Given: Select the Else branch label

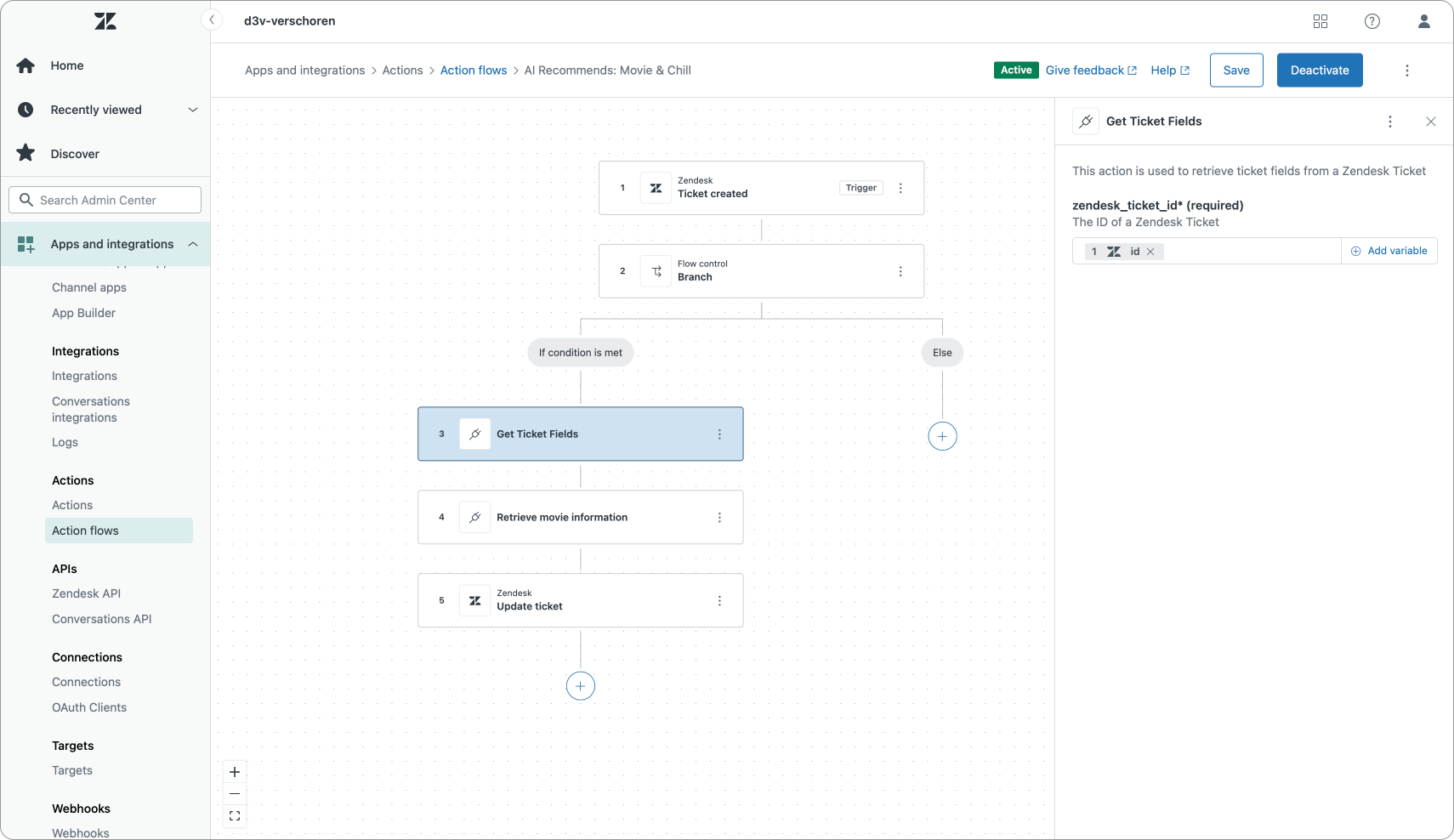Looking at the screenshot, I should pyautogui.click(x=942, y=353).
